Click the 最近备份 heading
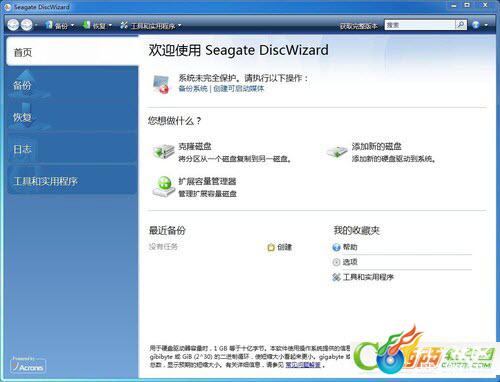Viewport: 500px width, 382px height. pos(167,230)
